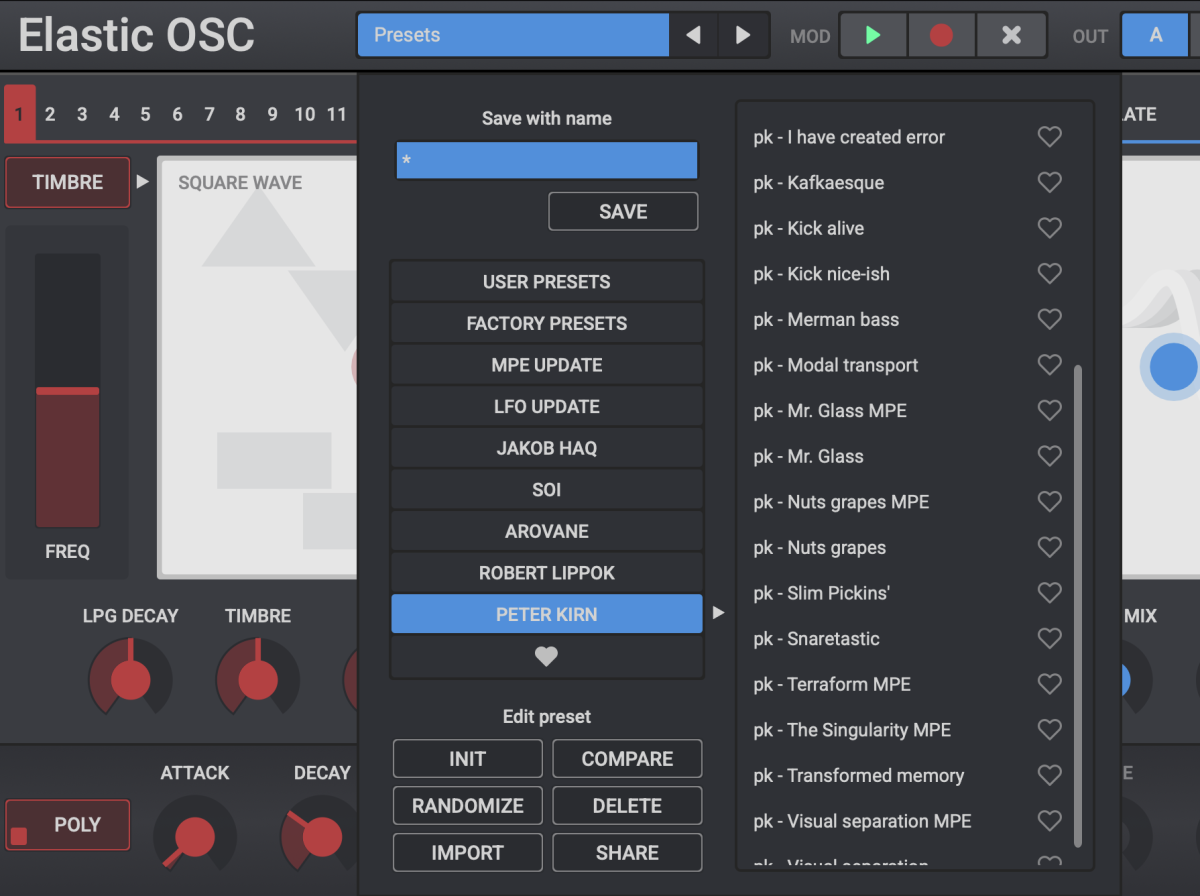1200x896 pixels.
Task: Open the Presets dropdown bar
Action: [513, 35]
